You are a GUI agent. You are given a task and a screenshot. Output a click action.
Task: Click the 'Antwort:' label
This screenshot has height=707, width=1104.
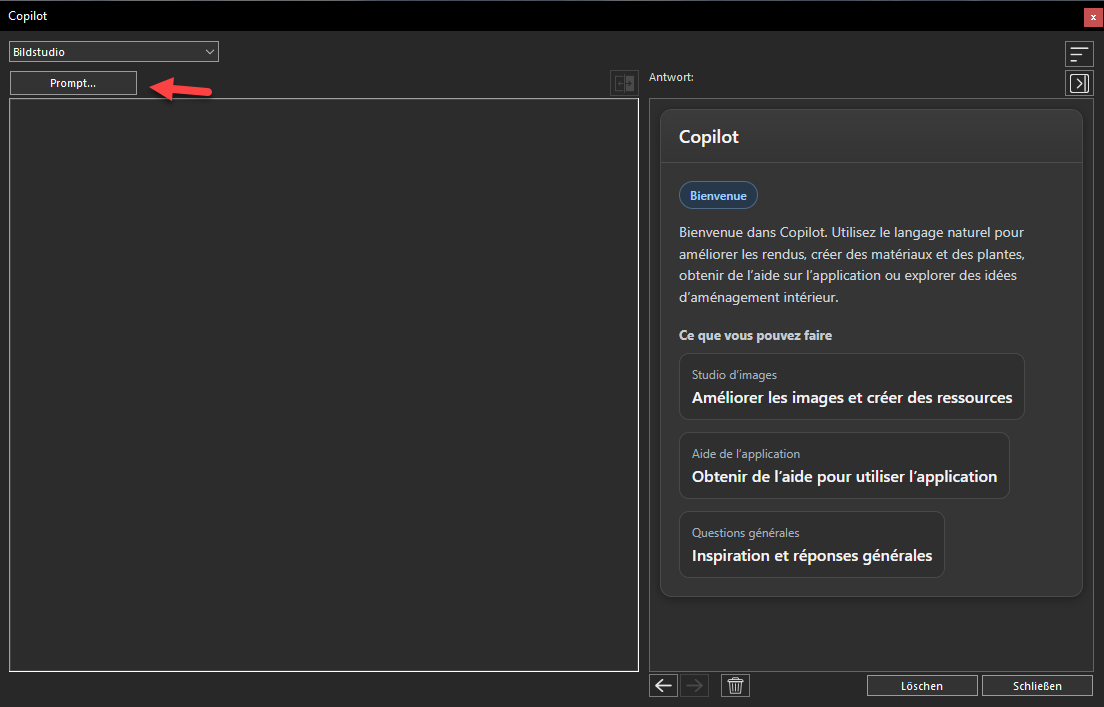click(671, 77)
